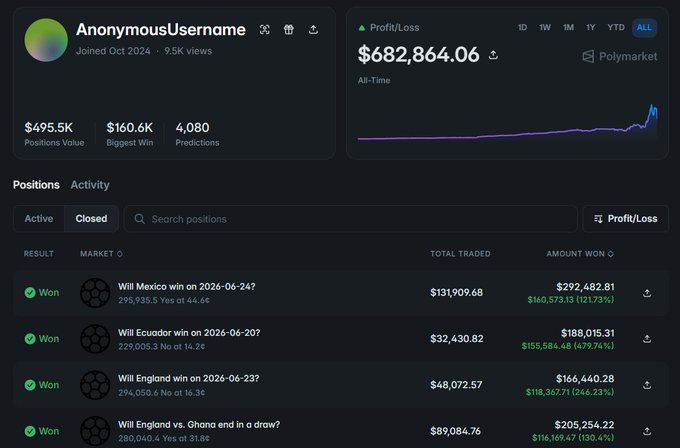This screenshot has width=680, height=448.
Task: Click the $48,072.57 total traded value
Action: (x=456, y=385)
